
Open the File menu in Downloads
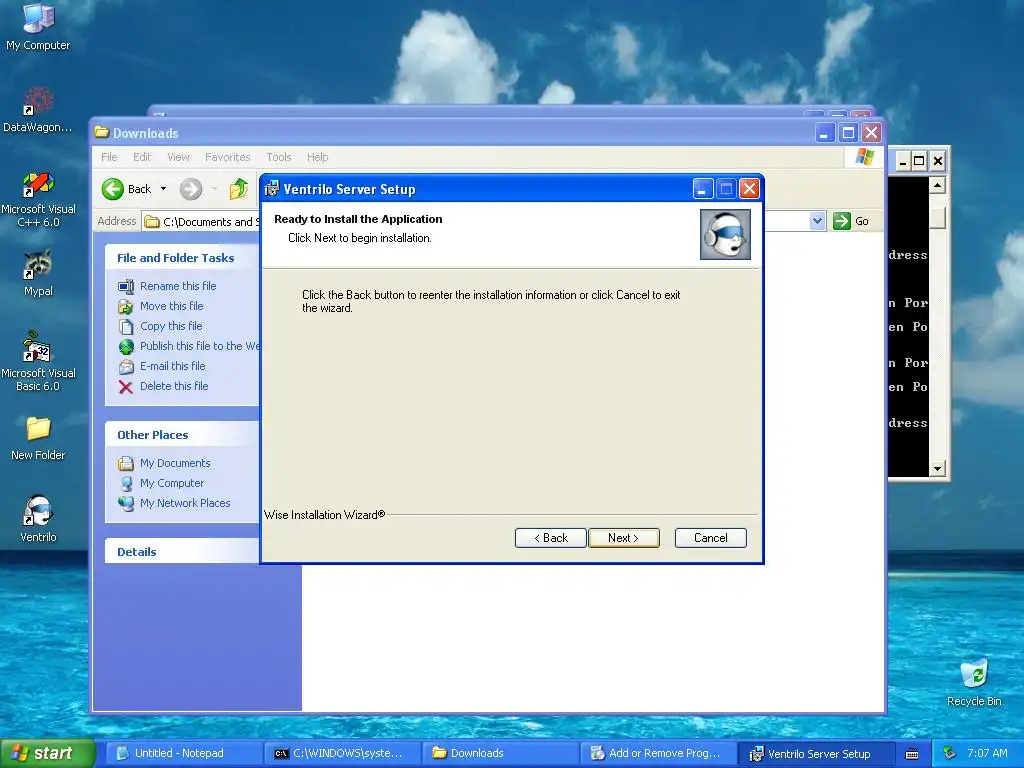(109, 157)
